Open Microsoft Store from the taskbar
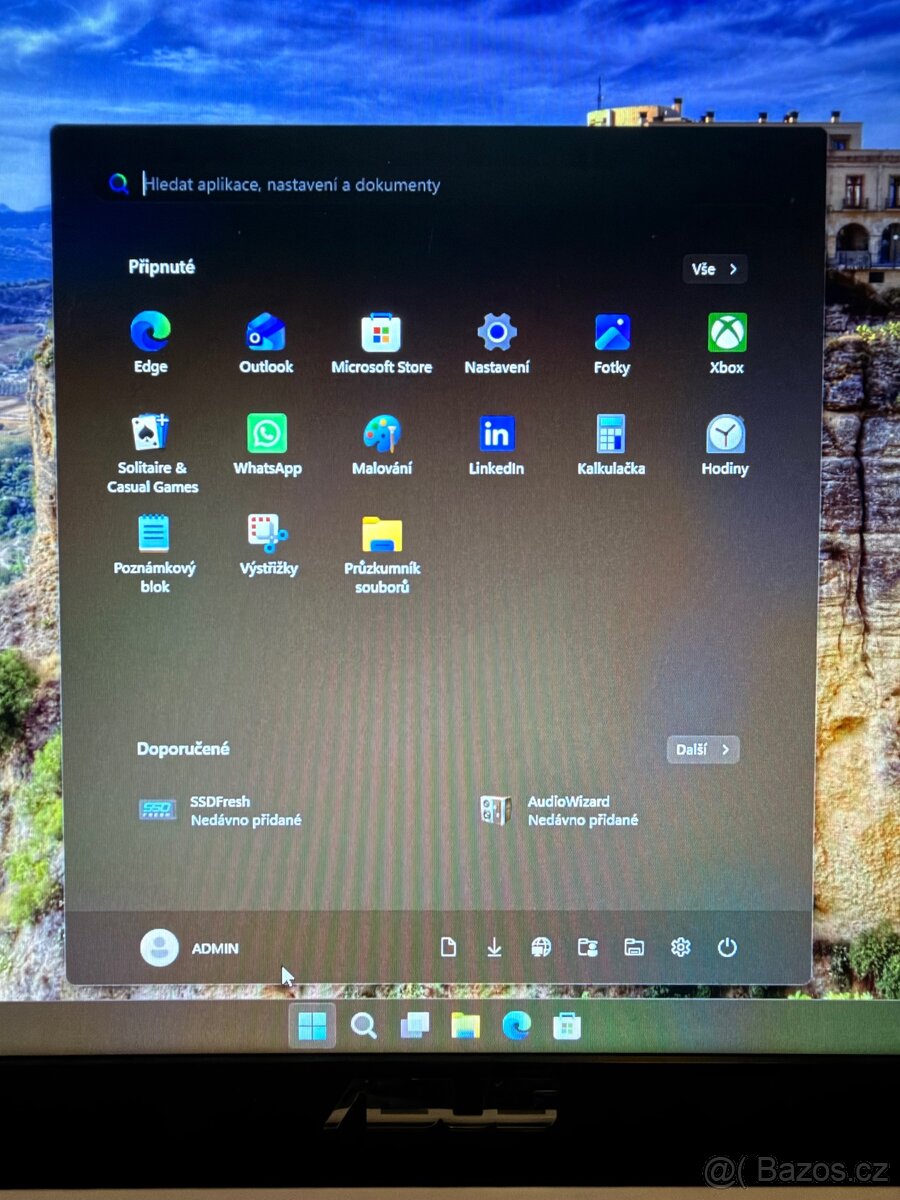The width and height of the screenshot is (900, 1200). pyautogui.click(x=567, y=1026)
